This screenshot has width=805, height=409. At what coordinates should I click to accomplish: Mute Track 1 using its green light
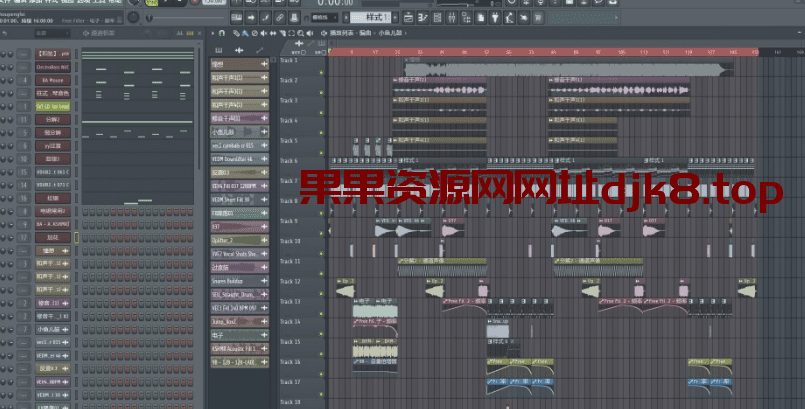(322, 72)
